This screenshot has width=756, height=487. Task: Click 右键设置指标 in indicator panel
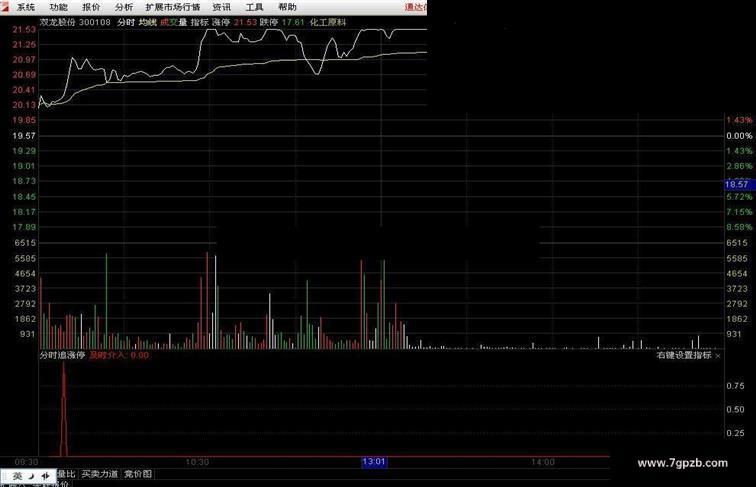[x=684, y=355]
